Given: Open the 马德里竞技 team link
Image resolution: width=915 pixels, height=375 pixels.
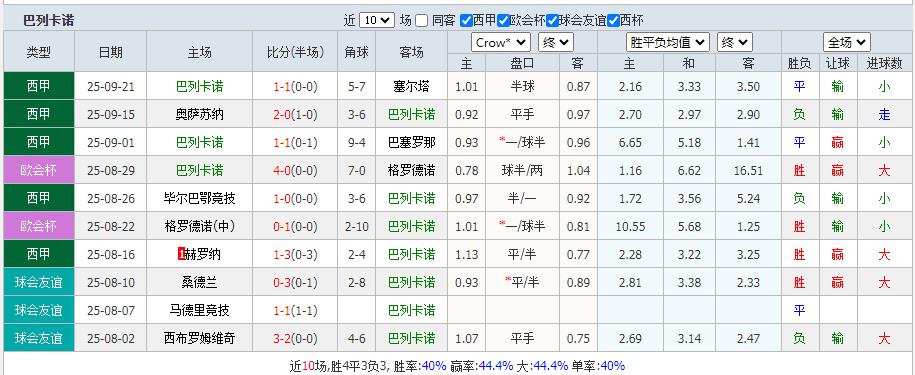Looking at the screenshot, I should pos(199,310).
